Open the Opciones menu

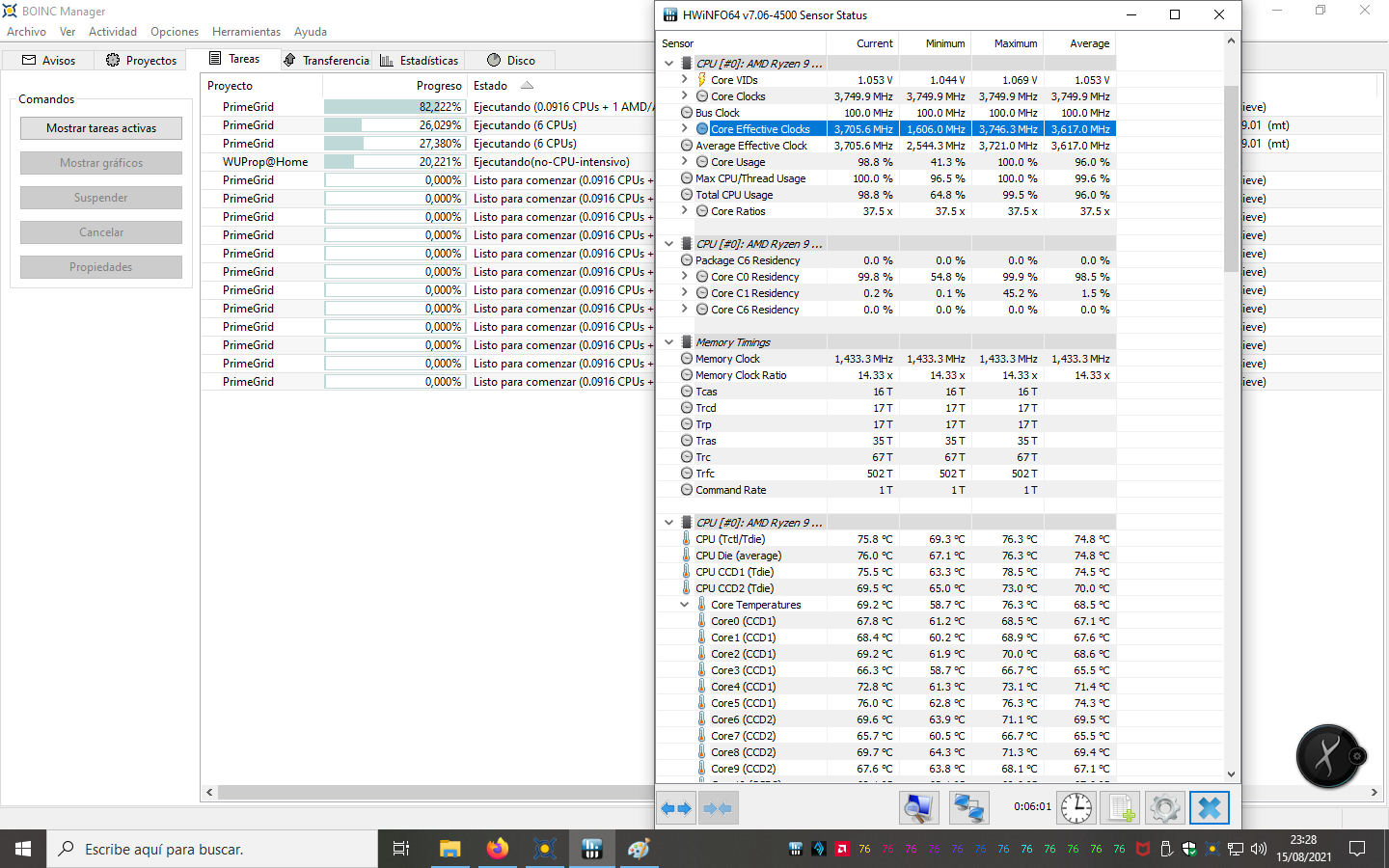pos(175,32)
